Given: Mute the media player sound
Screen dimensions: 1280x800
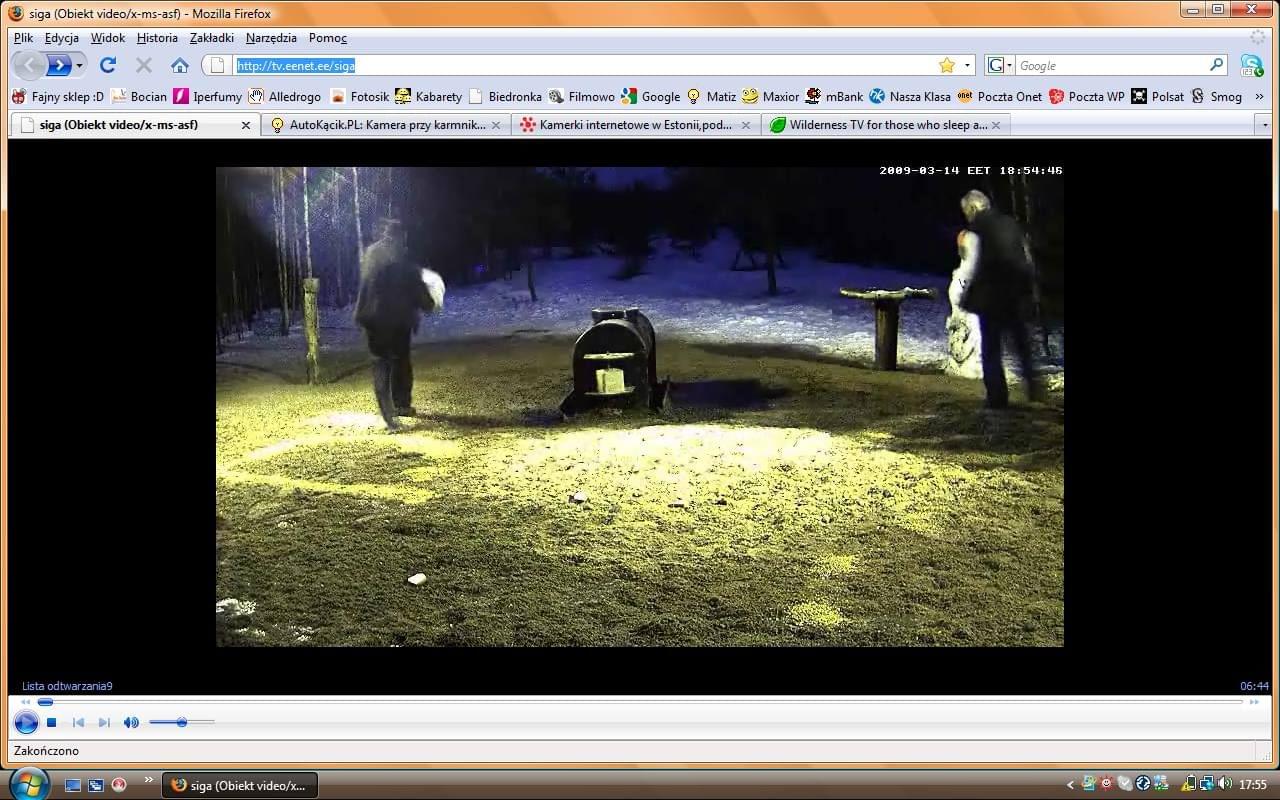Looking at the screenshot, I should 131,722.
